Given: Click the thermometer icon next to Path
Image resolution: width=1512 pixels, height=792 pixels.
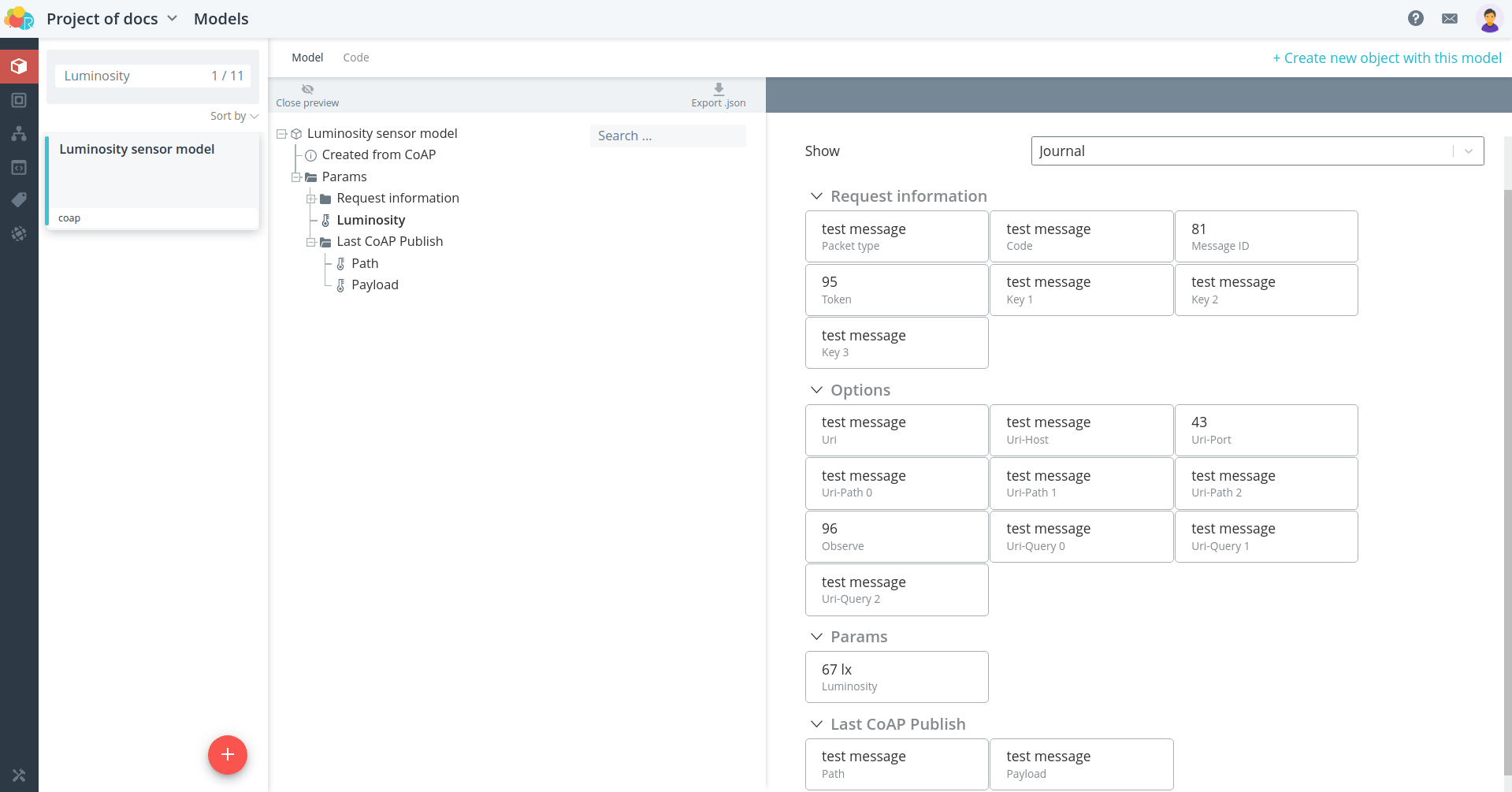Looking at the screenshot, I should click(x=340, y=263).
